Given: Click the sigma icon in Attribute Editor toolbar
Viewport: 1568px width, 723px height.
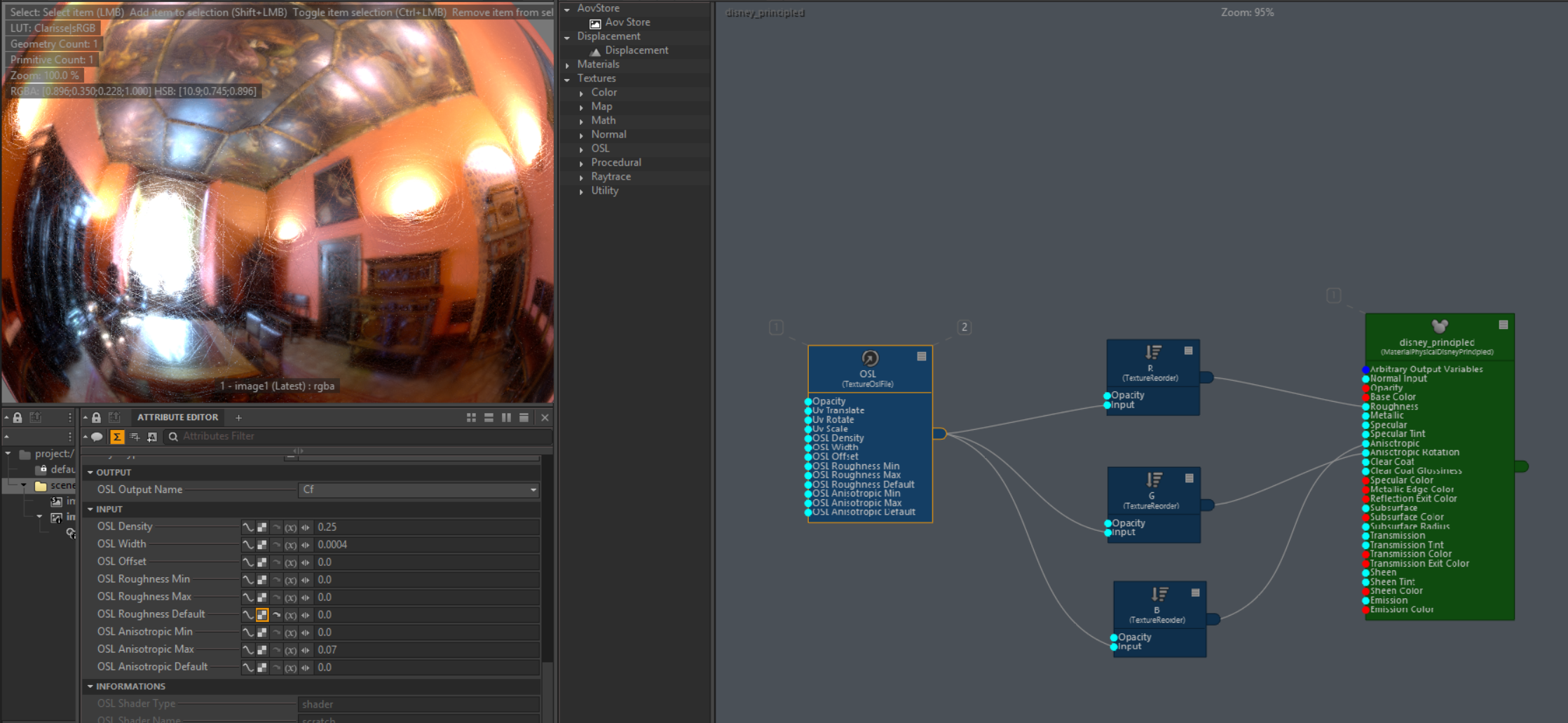Looking at the screenshot, I should point(117,437).
